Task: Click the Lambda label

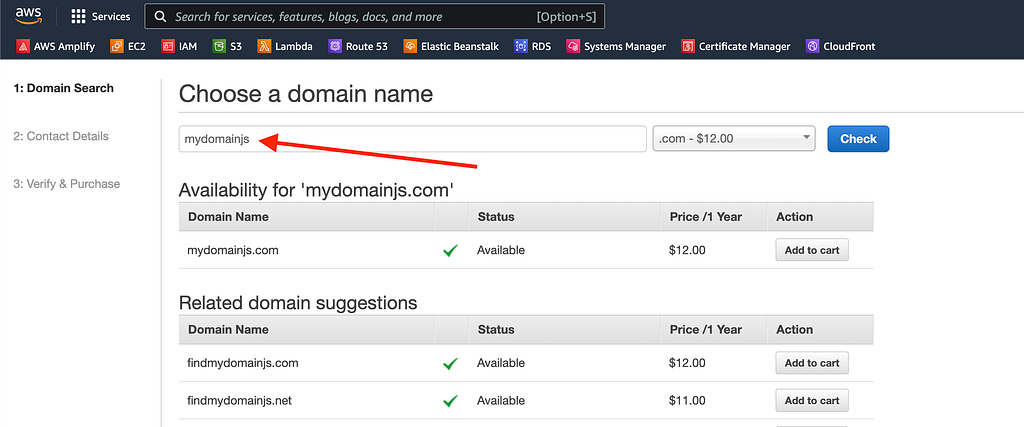Action: point(294,46)
